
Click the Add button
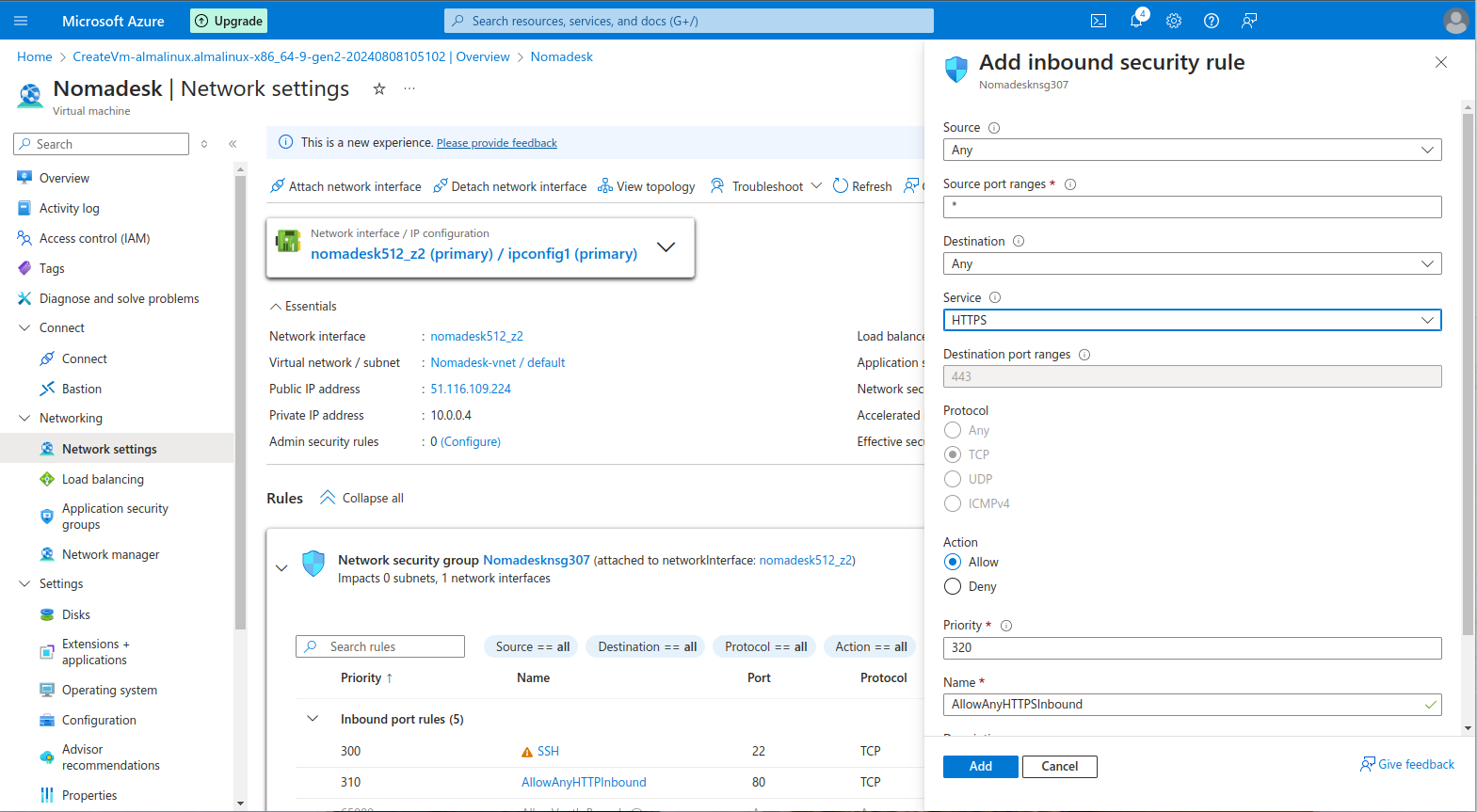(x=980, y=767)
